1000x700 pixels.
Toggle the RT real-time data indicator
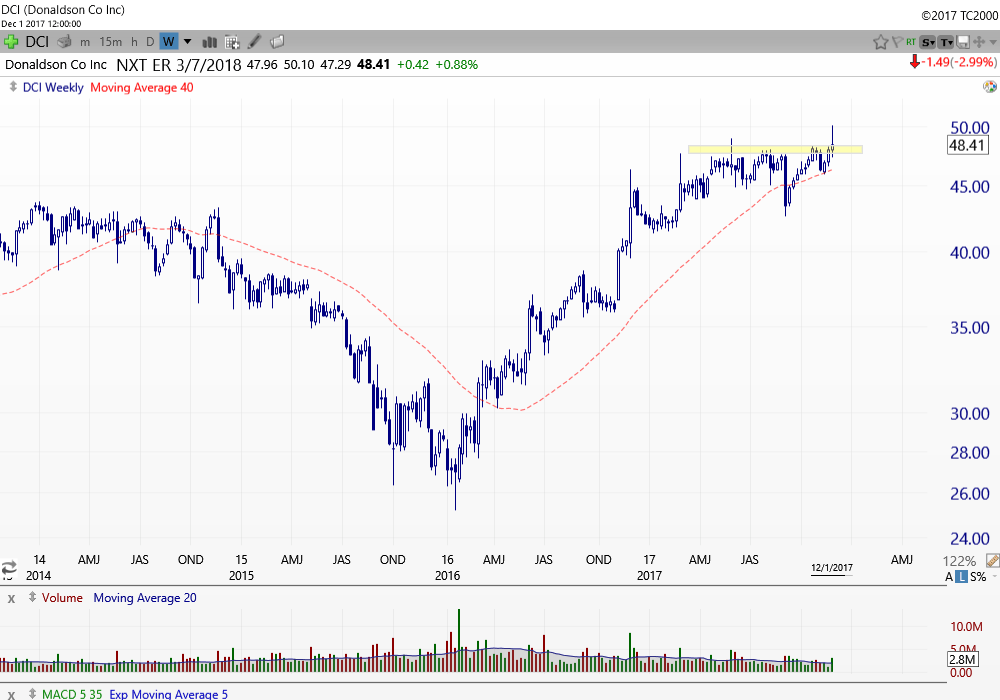(910, 41)
